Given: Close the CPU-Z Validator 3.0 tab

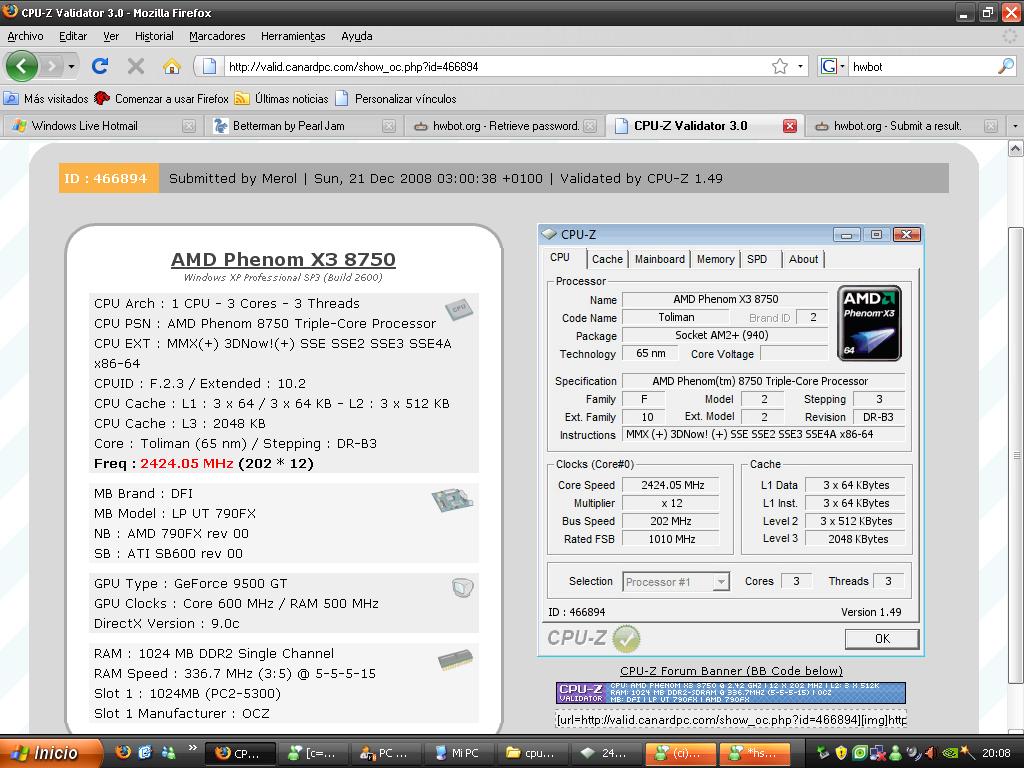Looking at the screenshot, I should [x=790, y=126].
